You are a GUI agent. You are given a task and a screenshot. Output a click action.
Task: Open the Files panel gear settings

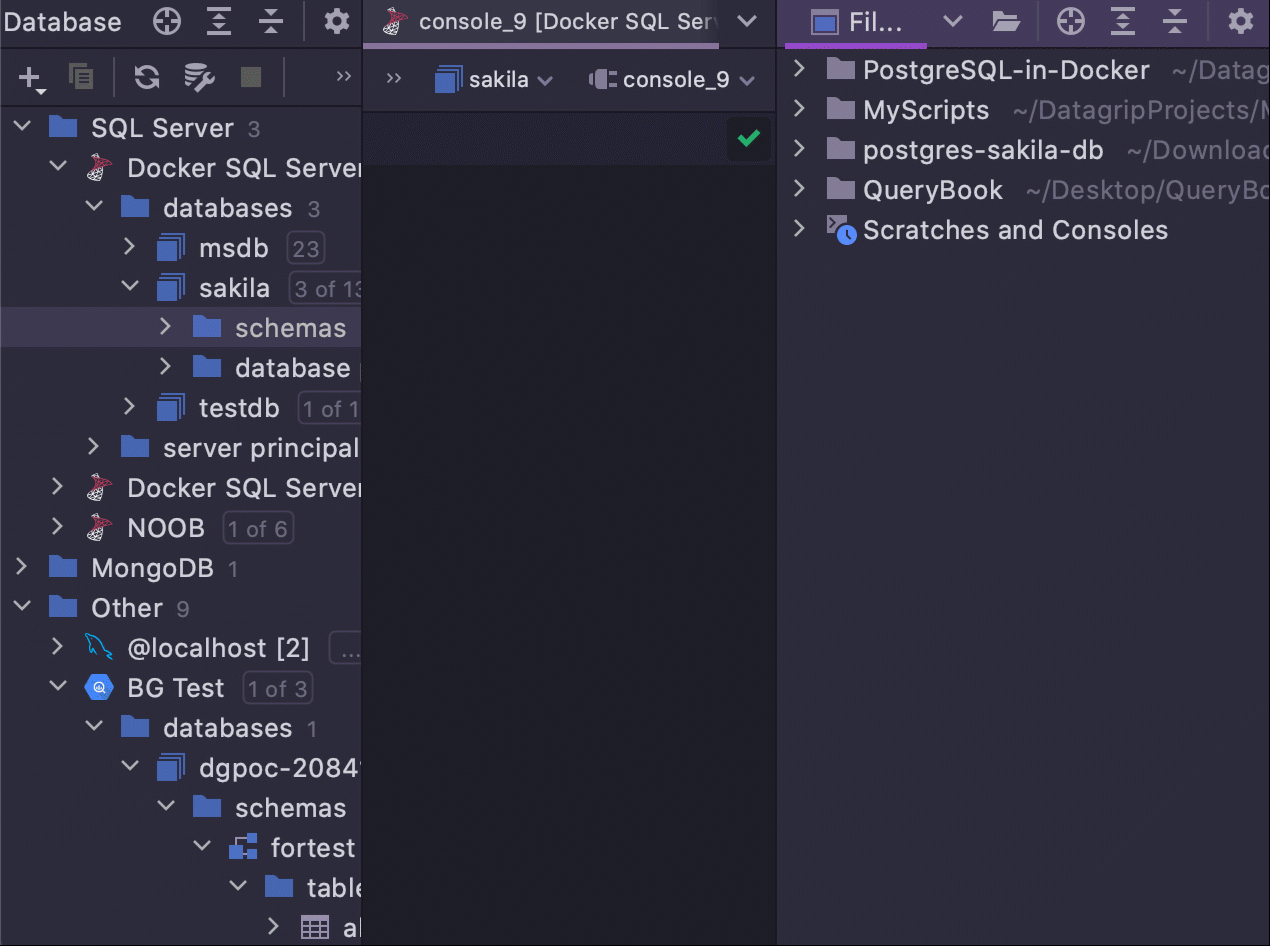[x=1241, y=21]
